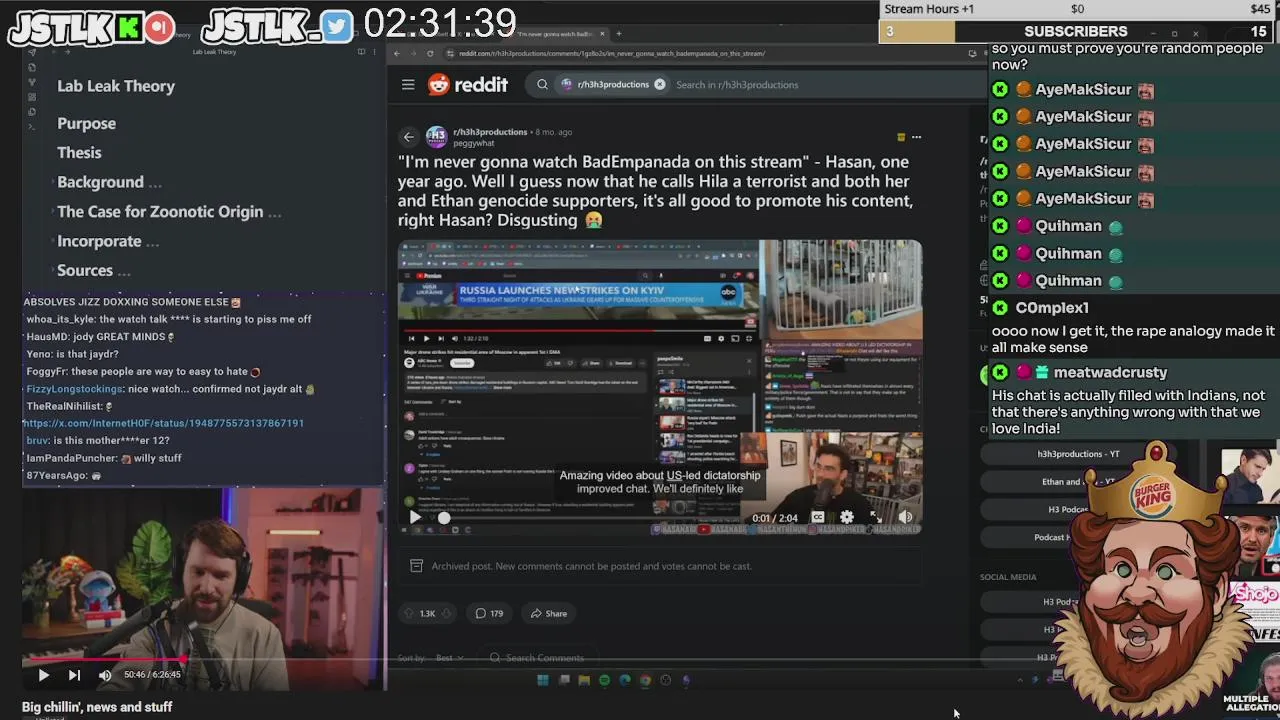Open Reddit video settings gear

click(847, 517)
